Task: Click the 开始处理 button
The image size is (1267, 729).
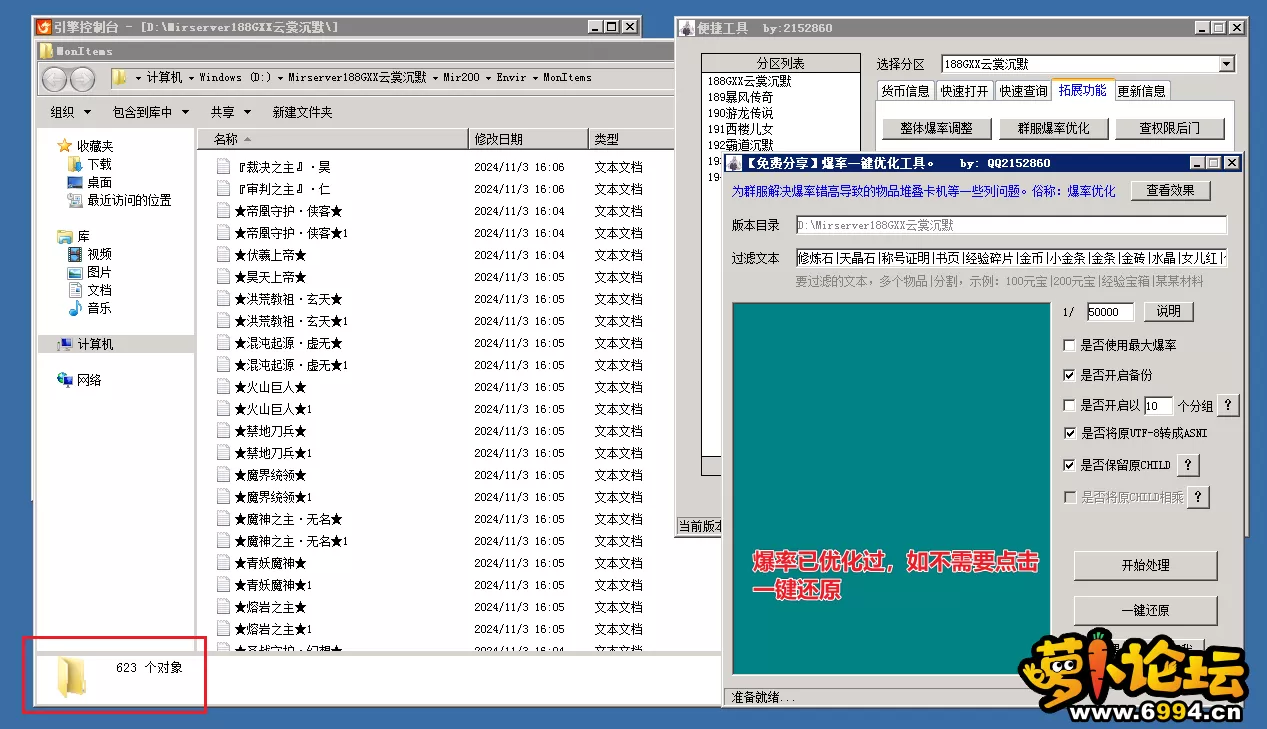Action: click(1145, 565)
